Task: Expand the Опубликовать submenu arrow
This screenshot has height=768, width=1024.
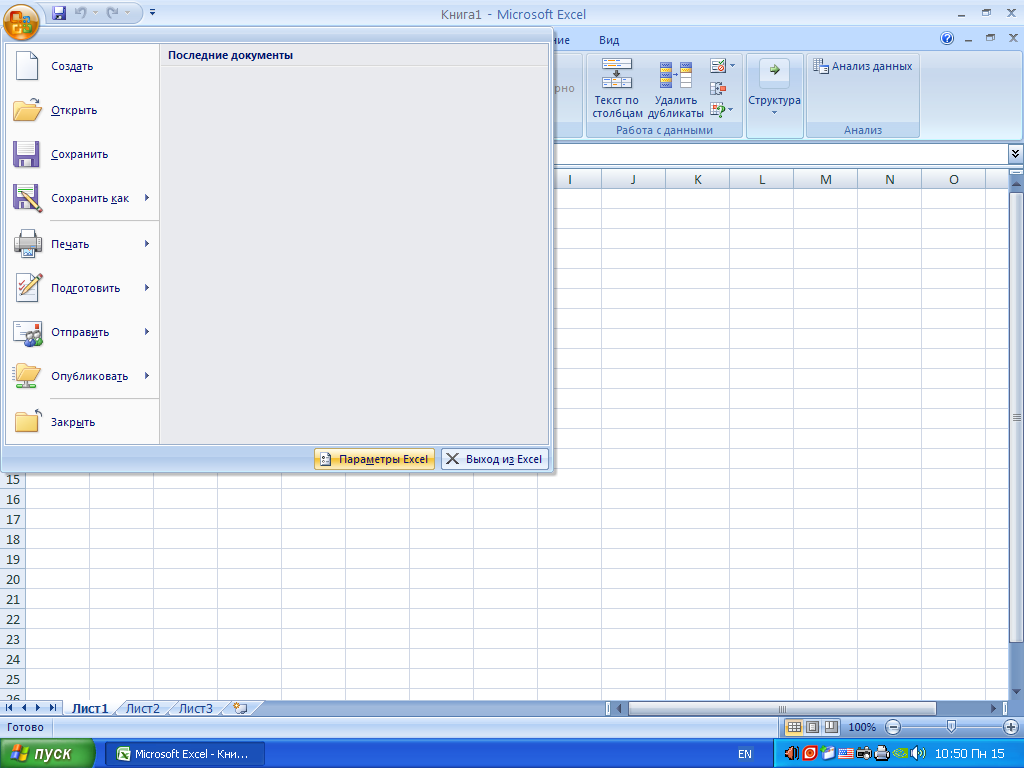Action: pos(147,376)
